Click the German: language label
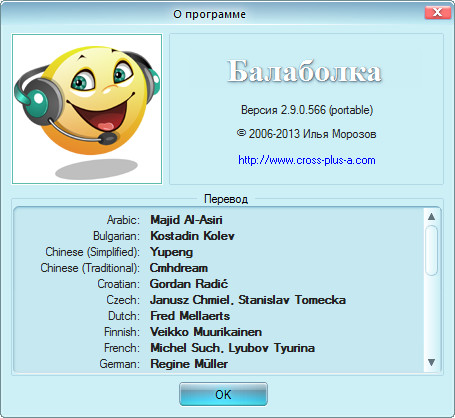The image size is (455, 418). [120, 364]
